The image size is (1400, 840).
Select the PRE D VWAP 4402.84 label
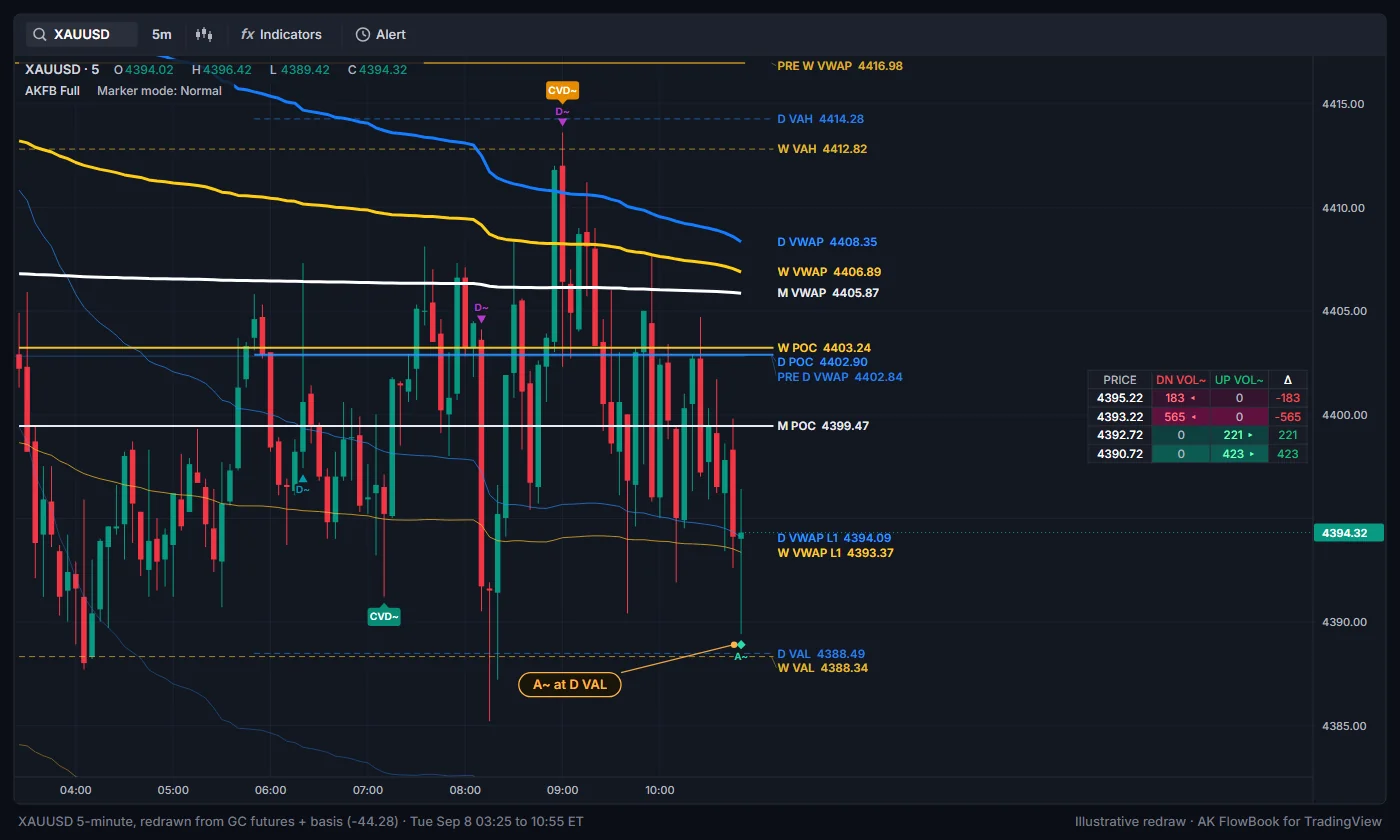pyautogui.click(x=840, y=377)
